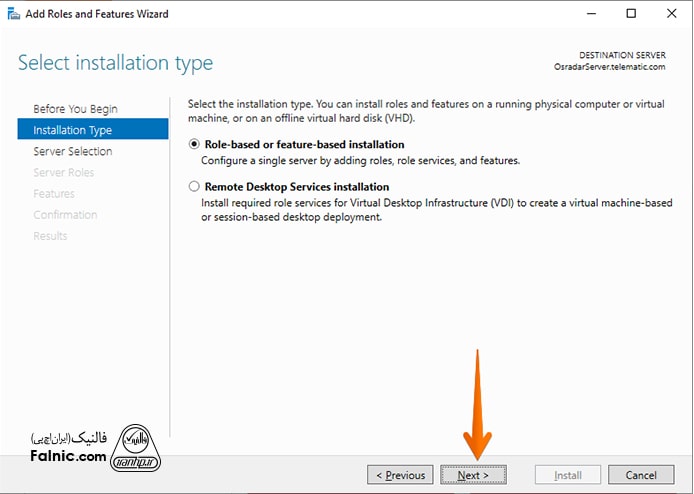Click the destination server name OsradarServer.telematic.com
This screenshot has width=694, height=494.
pos(608,66)
